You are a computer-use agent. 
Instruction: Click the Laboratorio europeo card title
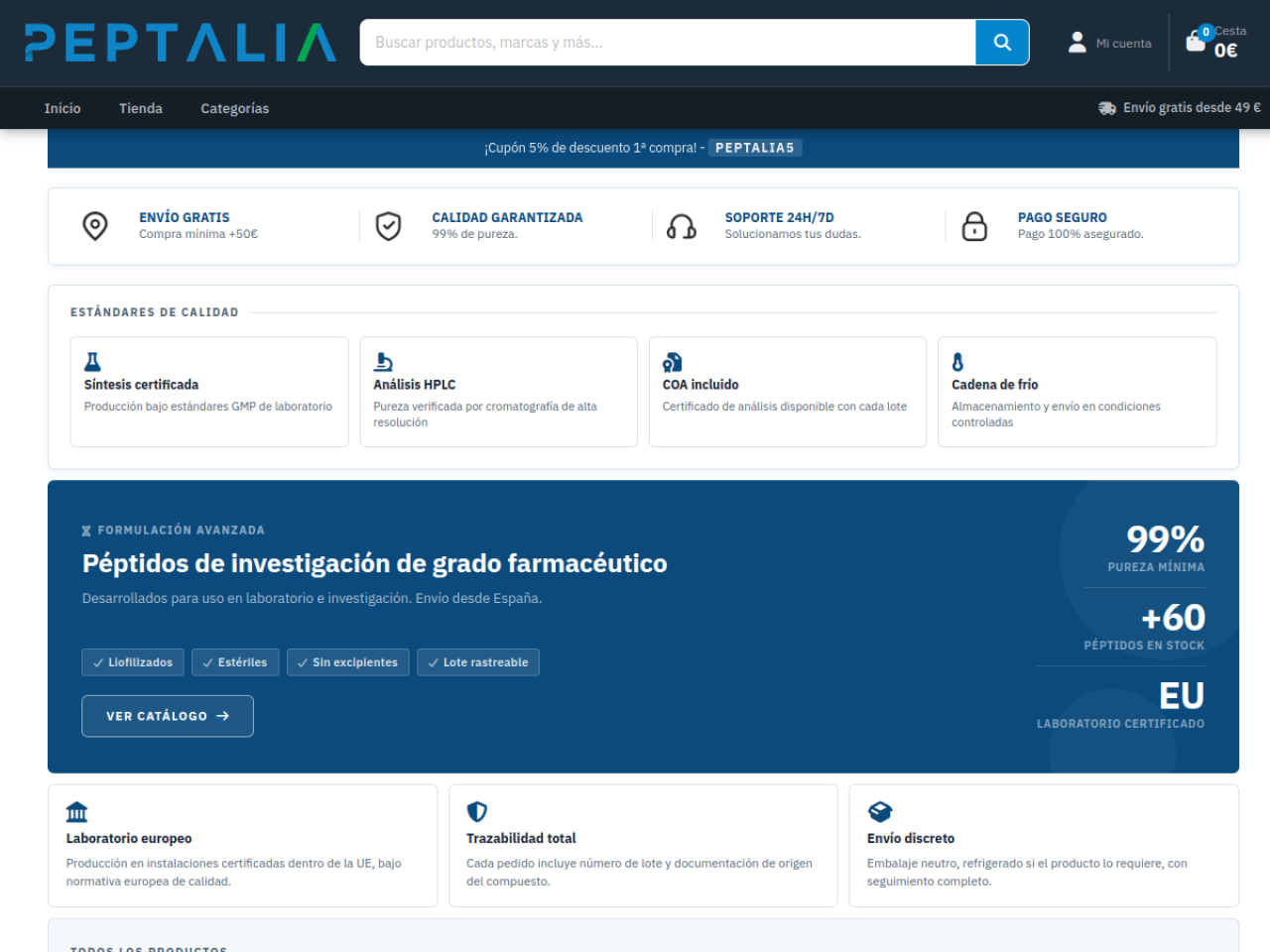(129, 839)
